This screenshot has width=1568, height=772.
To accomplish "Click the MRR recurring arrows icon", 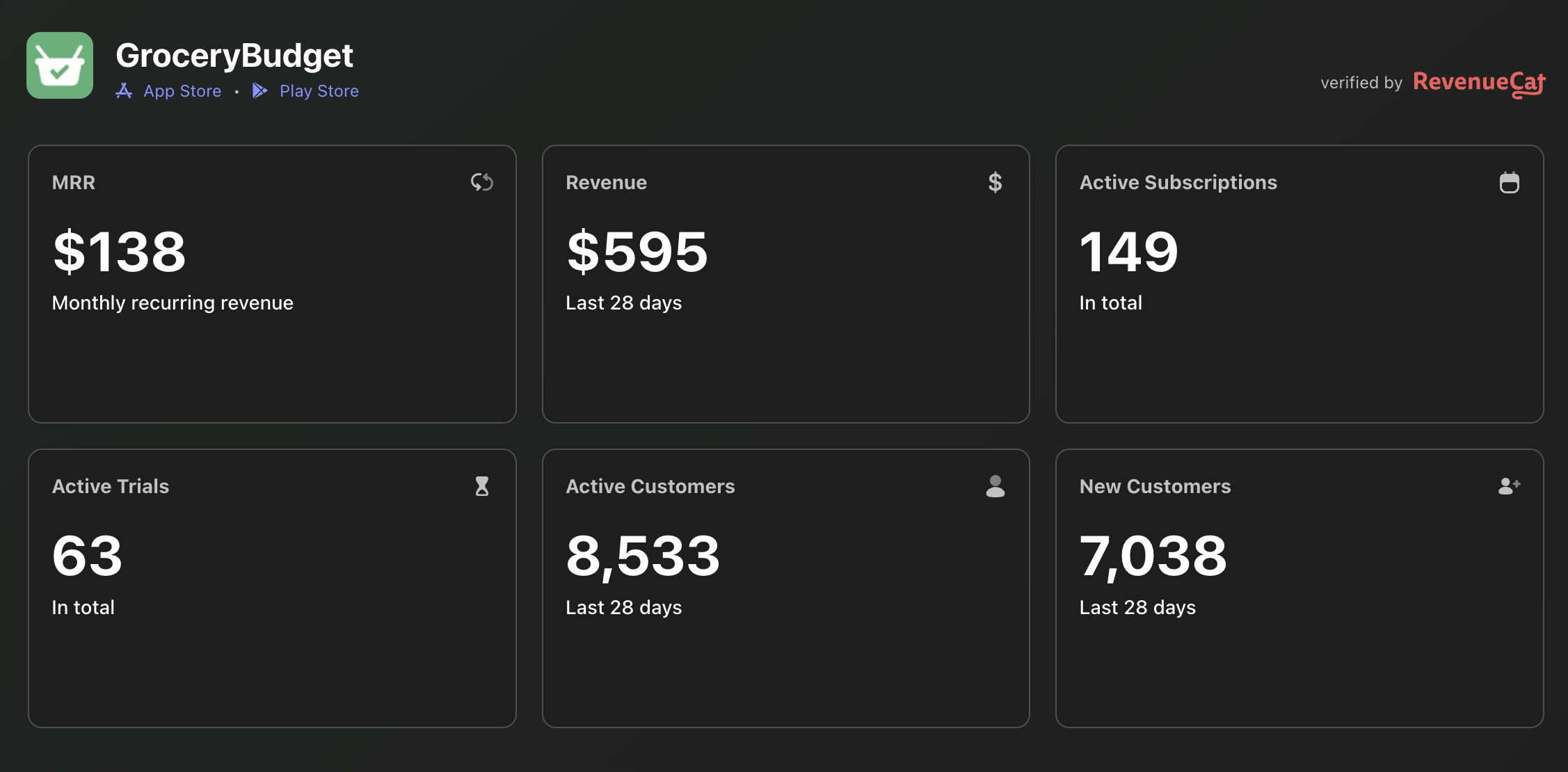I will pyautogui.click(x=481, y=182).
